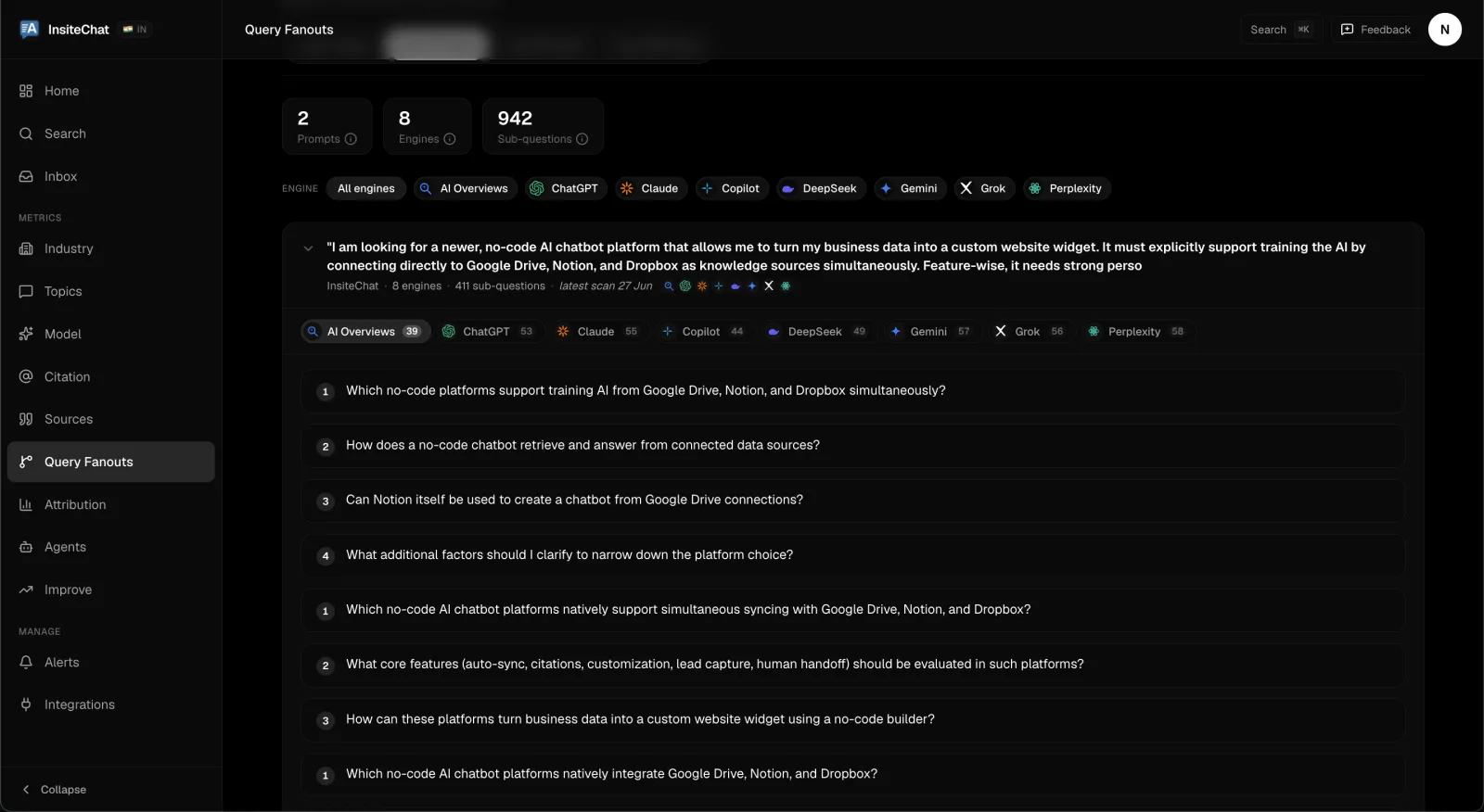The height and width of the screenshot is (812, 1484).
Task: Go to Inbox in the sidebar
Action: coord(110,176)
